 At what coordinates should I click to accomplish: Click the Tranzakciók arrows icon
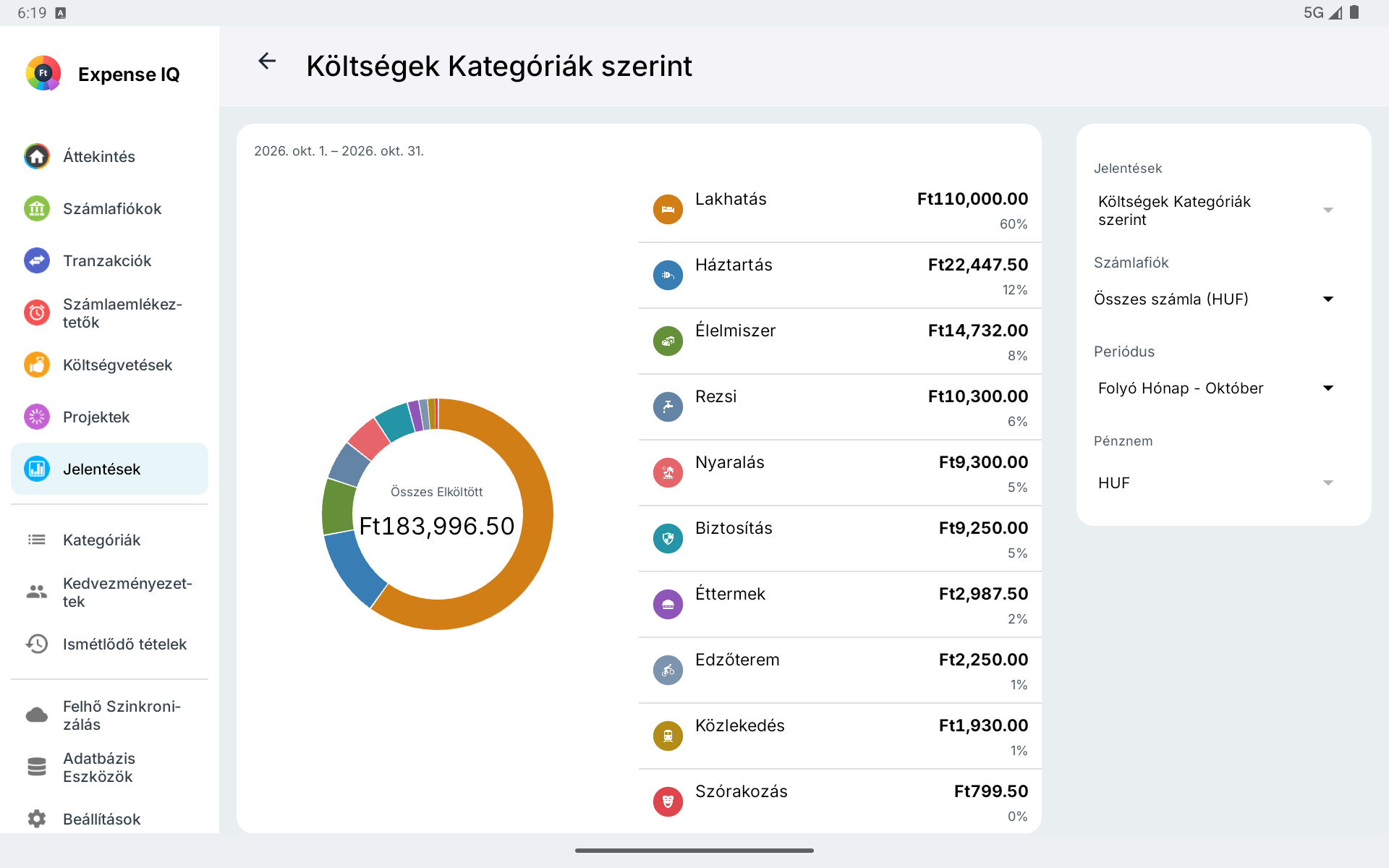coord(37,260)
